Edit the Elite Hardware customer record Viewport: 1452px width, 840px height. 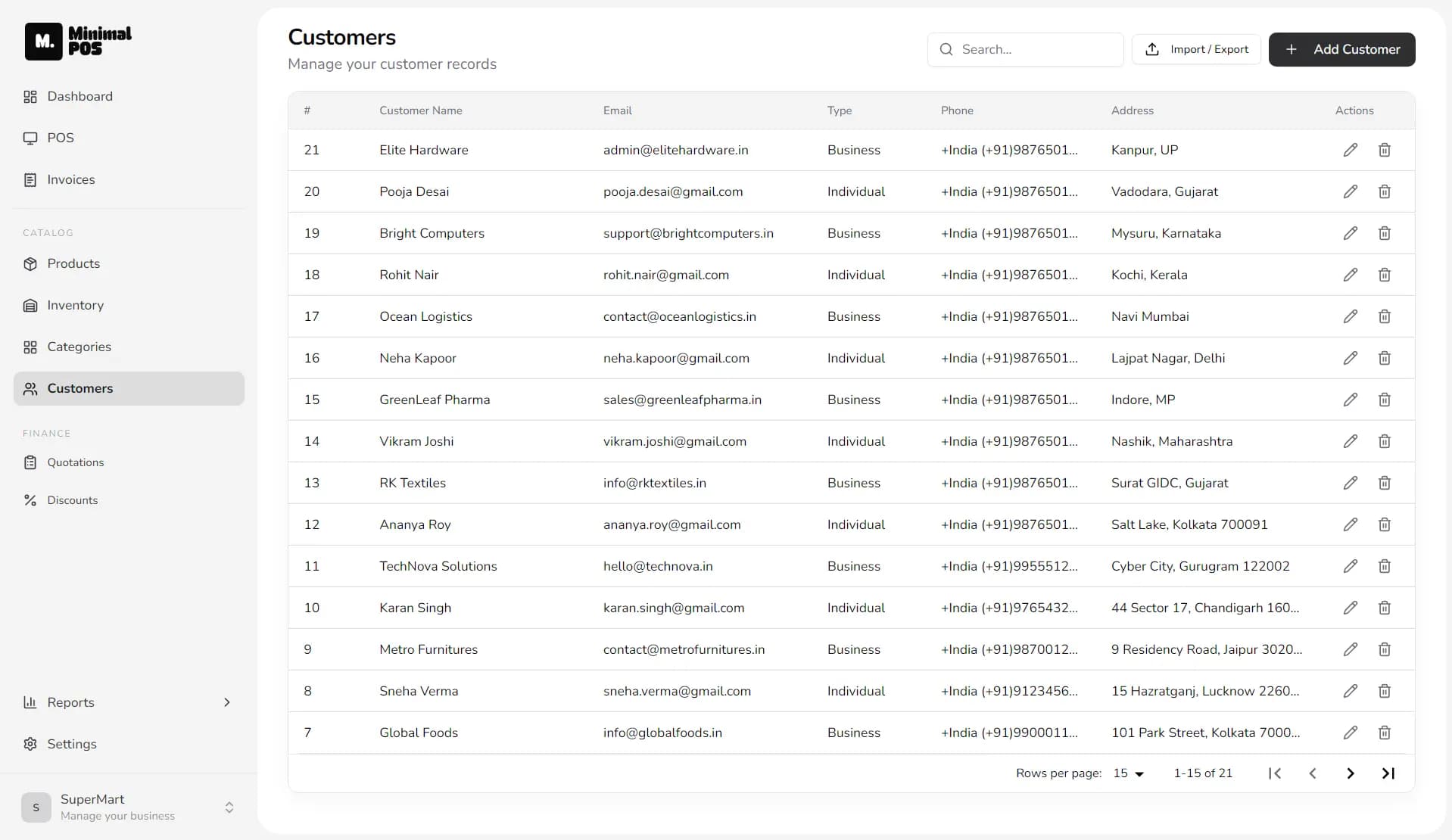(1350, 150)
